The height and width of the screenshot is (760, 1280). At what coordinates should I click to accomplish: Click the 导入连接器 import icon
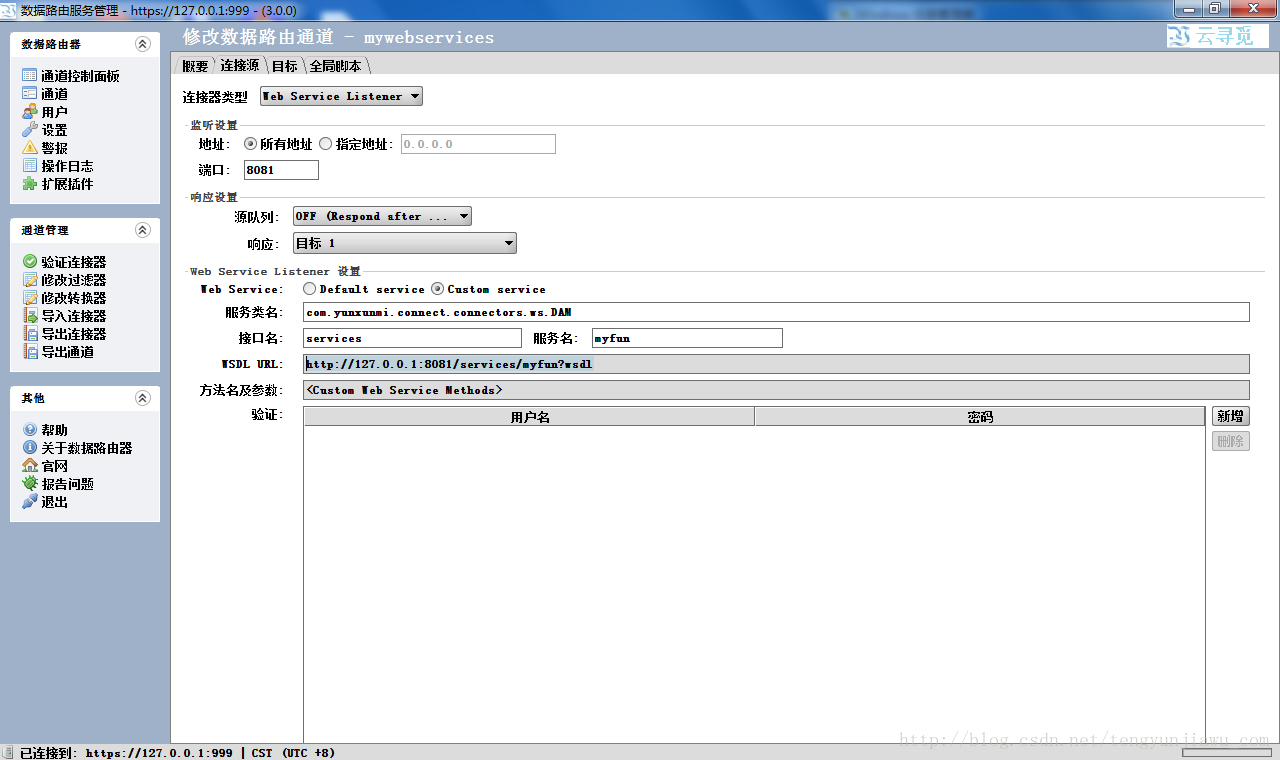[30, 316]
